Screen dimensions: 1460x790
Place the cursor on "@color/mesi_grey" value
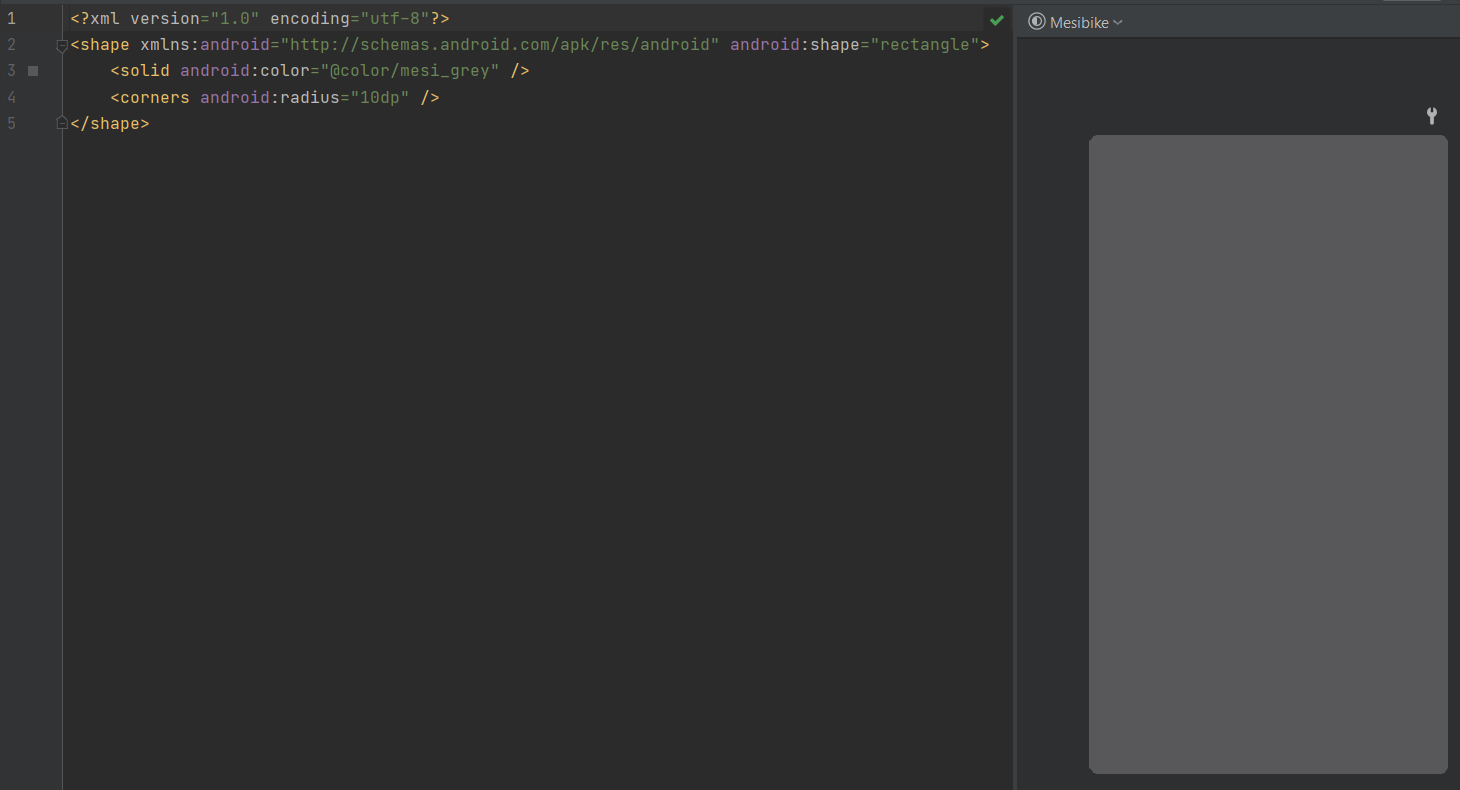tap(410, 71)
